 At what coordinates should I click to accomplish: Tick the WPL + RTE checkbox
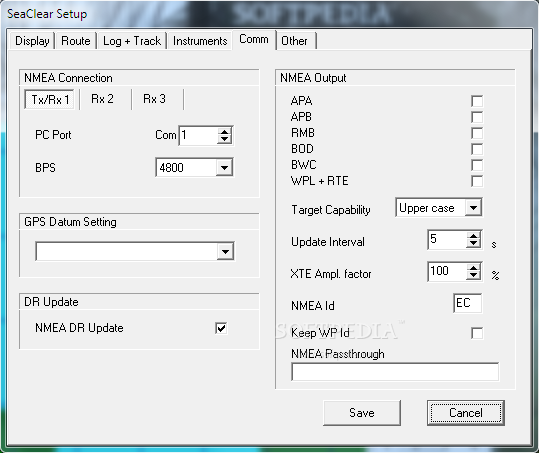(477, 181)
